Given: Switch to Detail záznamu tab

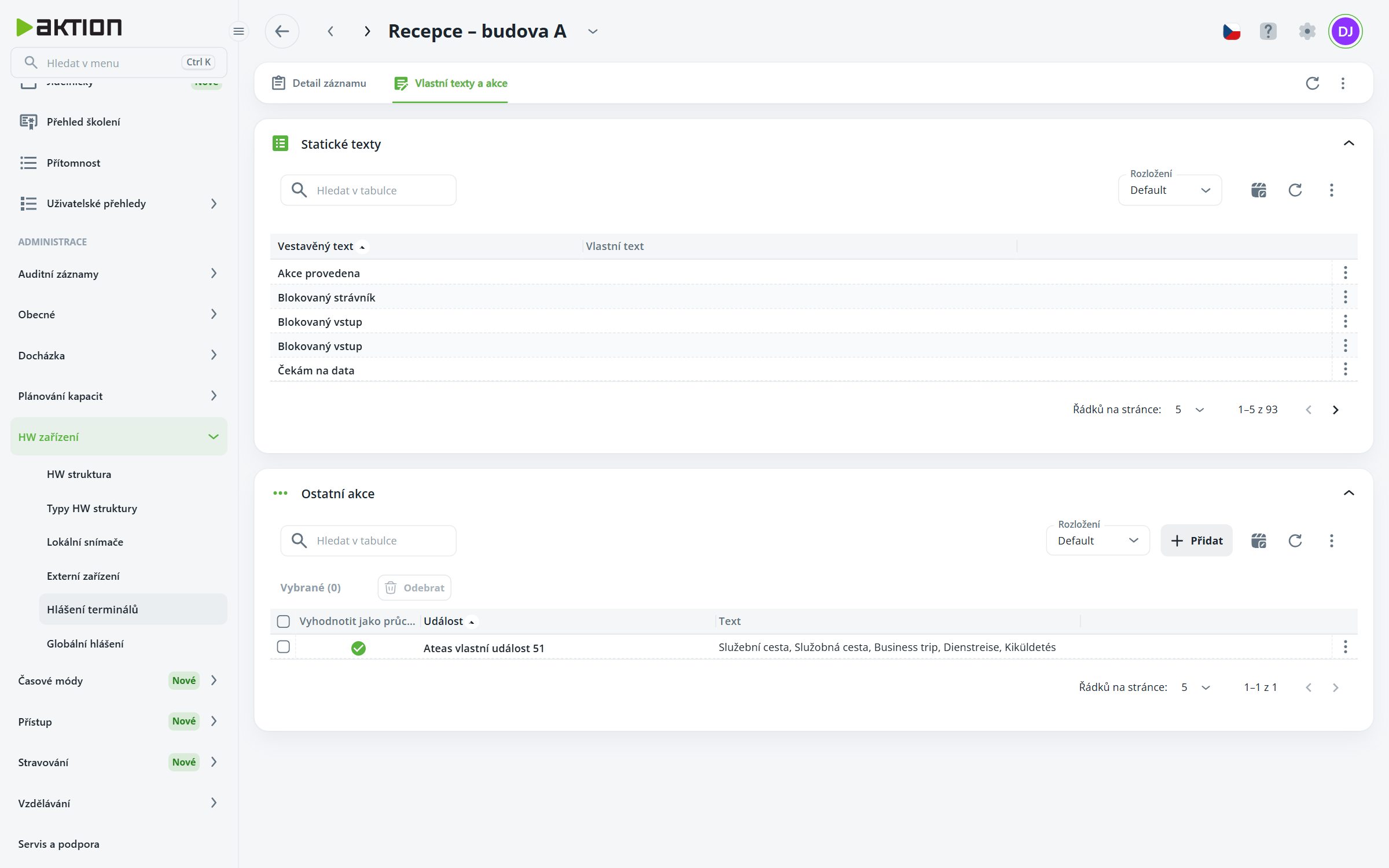Looking at the screenshot, I should (319, 83).
